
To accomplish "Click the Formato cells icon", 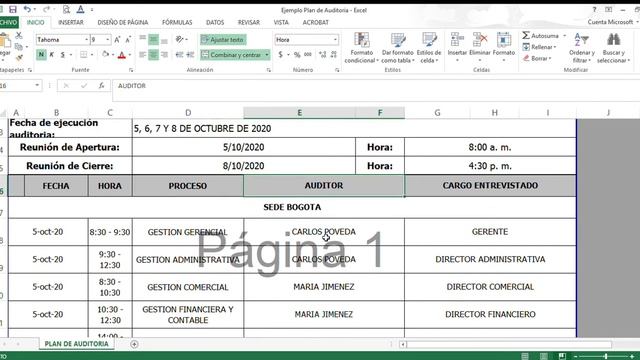I will (504, 47).
